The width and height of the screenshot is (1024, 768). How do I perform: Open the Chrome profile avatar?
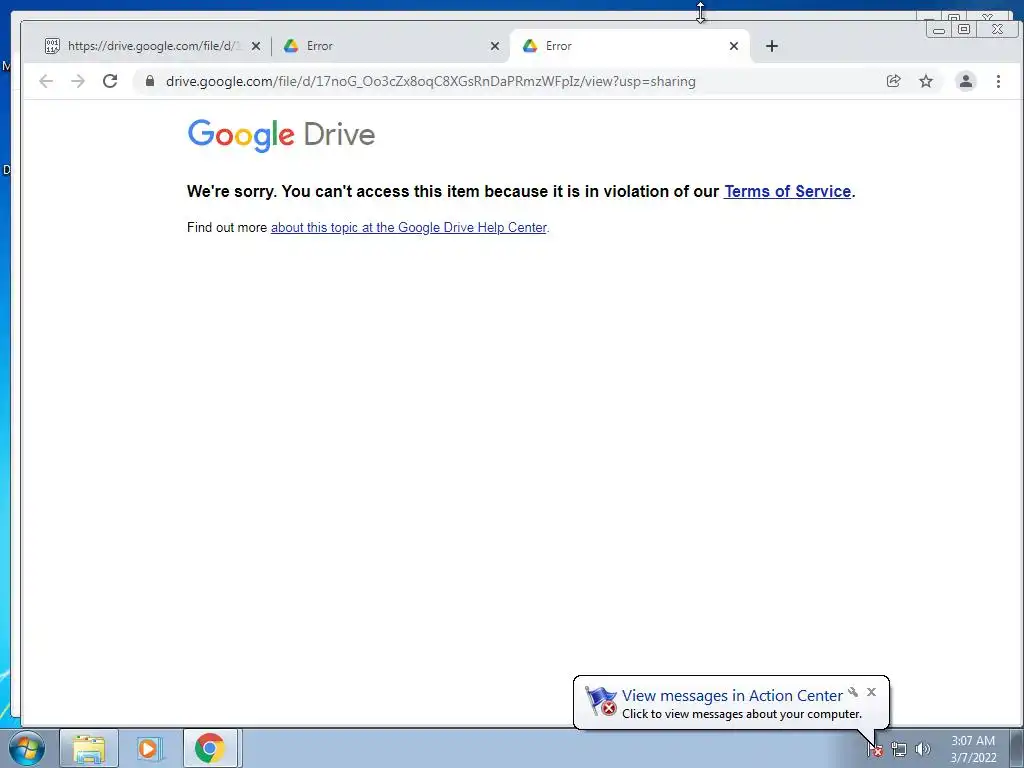(x=965, y=81)
